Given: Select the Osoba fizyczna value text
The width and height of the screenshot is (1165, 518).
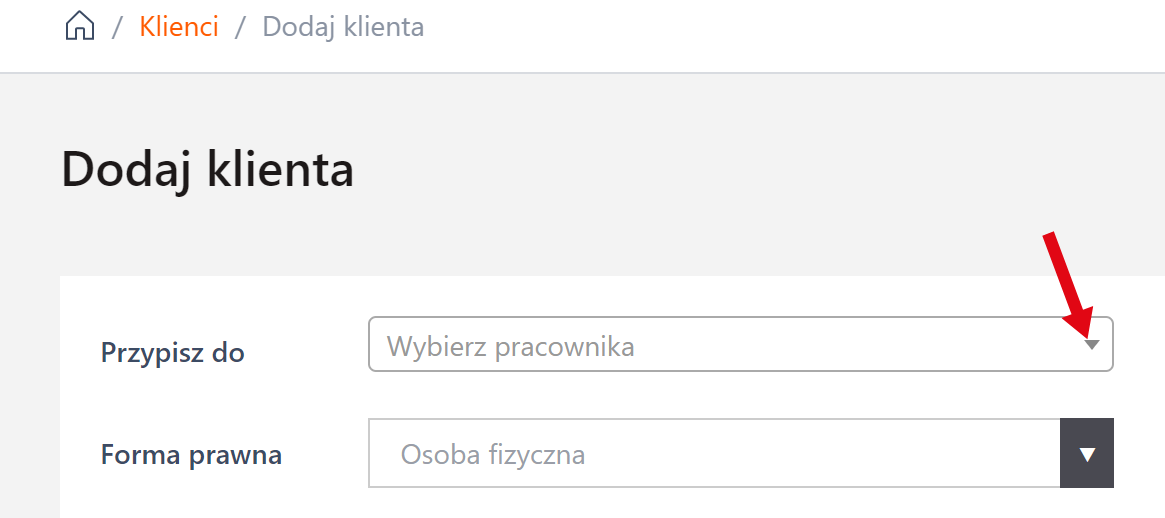Looking at the screenshot, I should pyautogui.click(x=492, y=455).
